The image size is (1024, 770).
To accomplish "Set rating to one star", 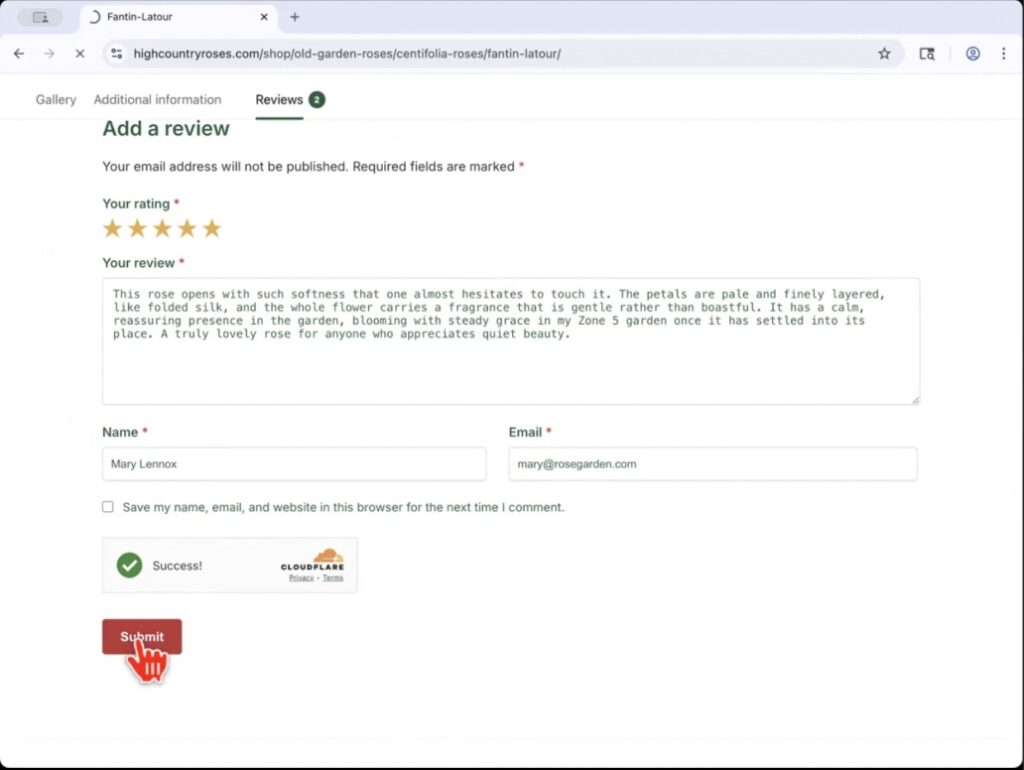I will pos(112,229).
